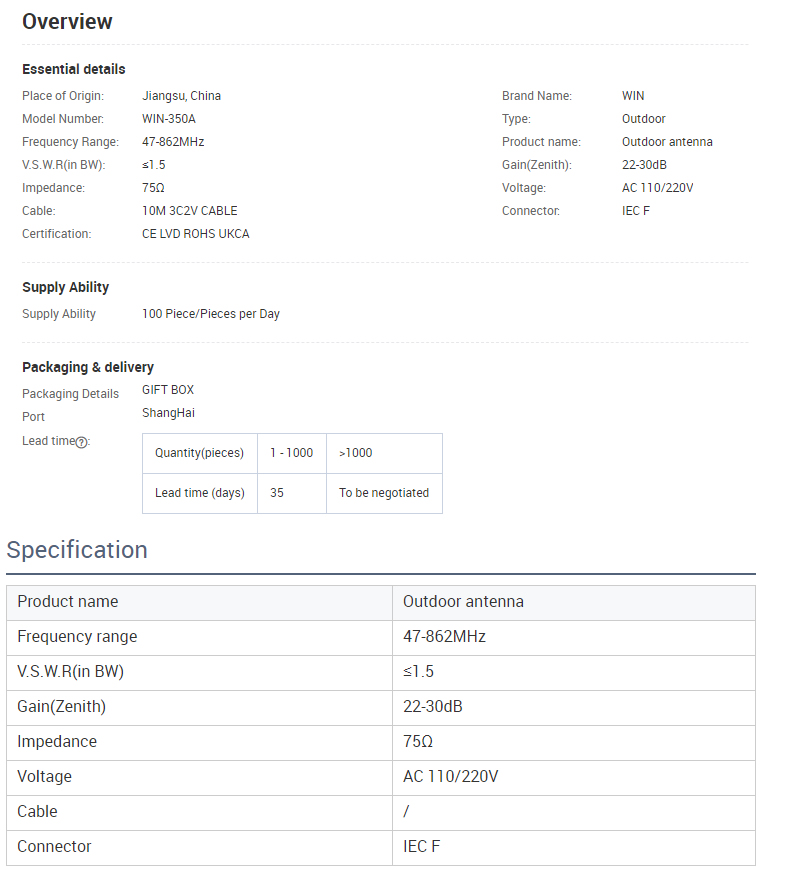Click the model number WIN-350A
Screen dimensions: 800x870
click(x=169, y=119)
